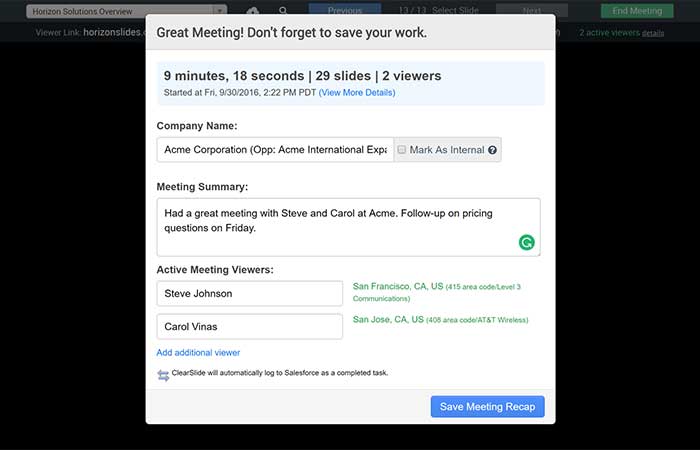Click the Next slide button
Viewport: 700px width, 450px height.
click(532, 10)
